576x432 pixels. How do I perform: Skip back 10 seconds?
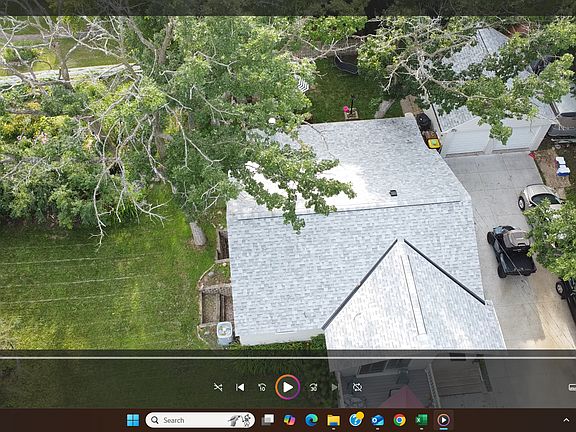click(262, 387)
